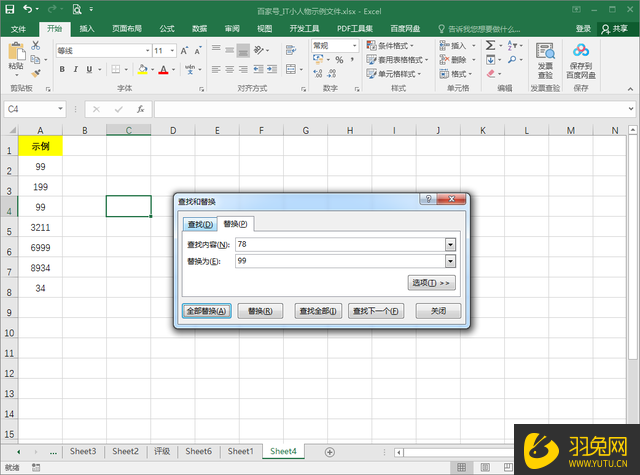Viewport: 640px width, 475px height.
Task: Click the Print Preview icon in quick access toolbar
Action: [x=77, y=9]
